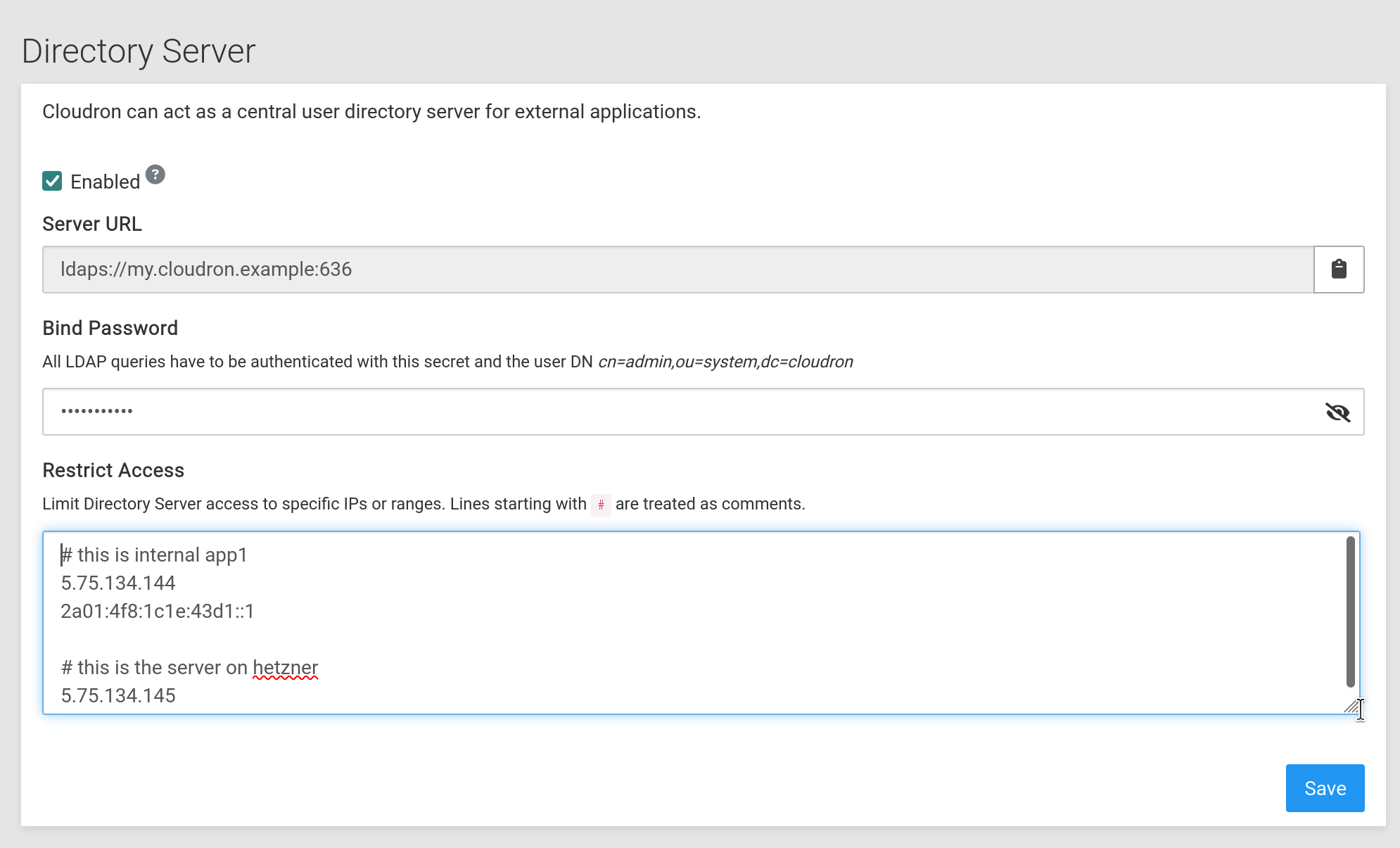This screenshot has height=848, width=1400.
Task: Click the Directory Server page heading
Action: click(139, 51)
